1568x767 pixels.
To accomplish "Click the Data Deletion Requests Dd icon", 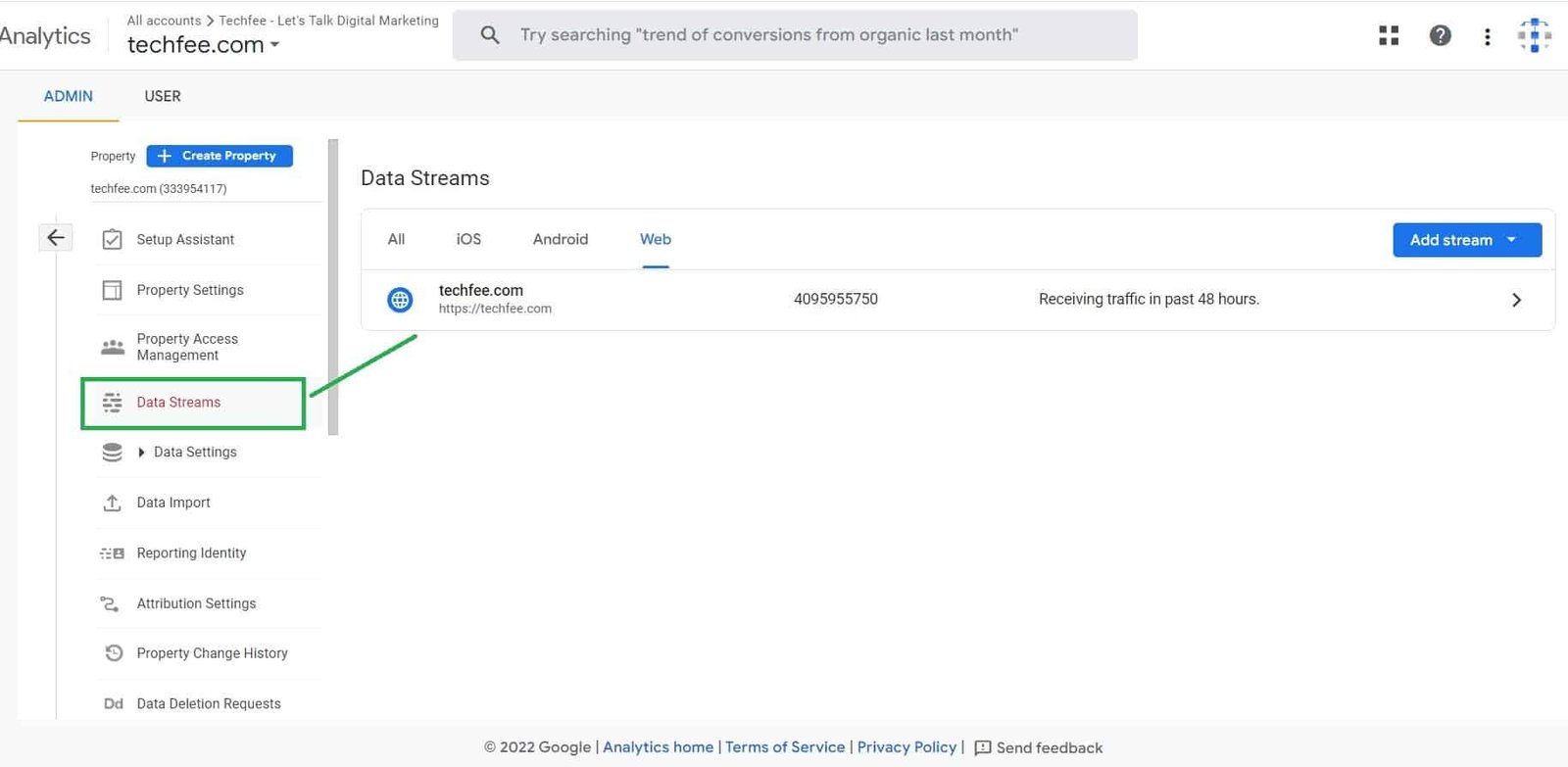I will 114,703.
